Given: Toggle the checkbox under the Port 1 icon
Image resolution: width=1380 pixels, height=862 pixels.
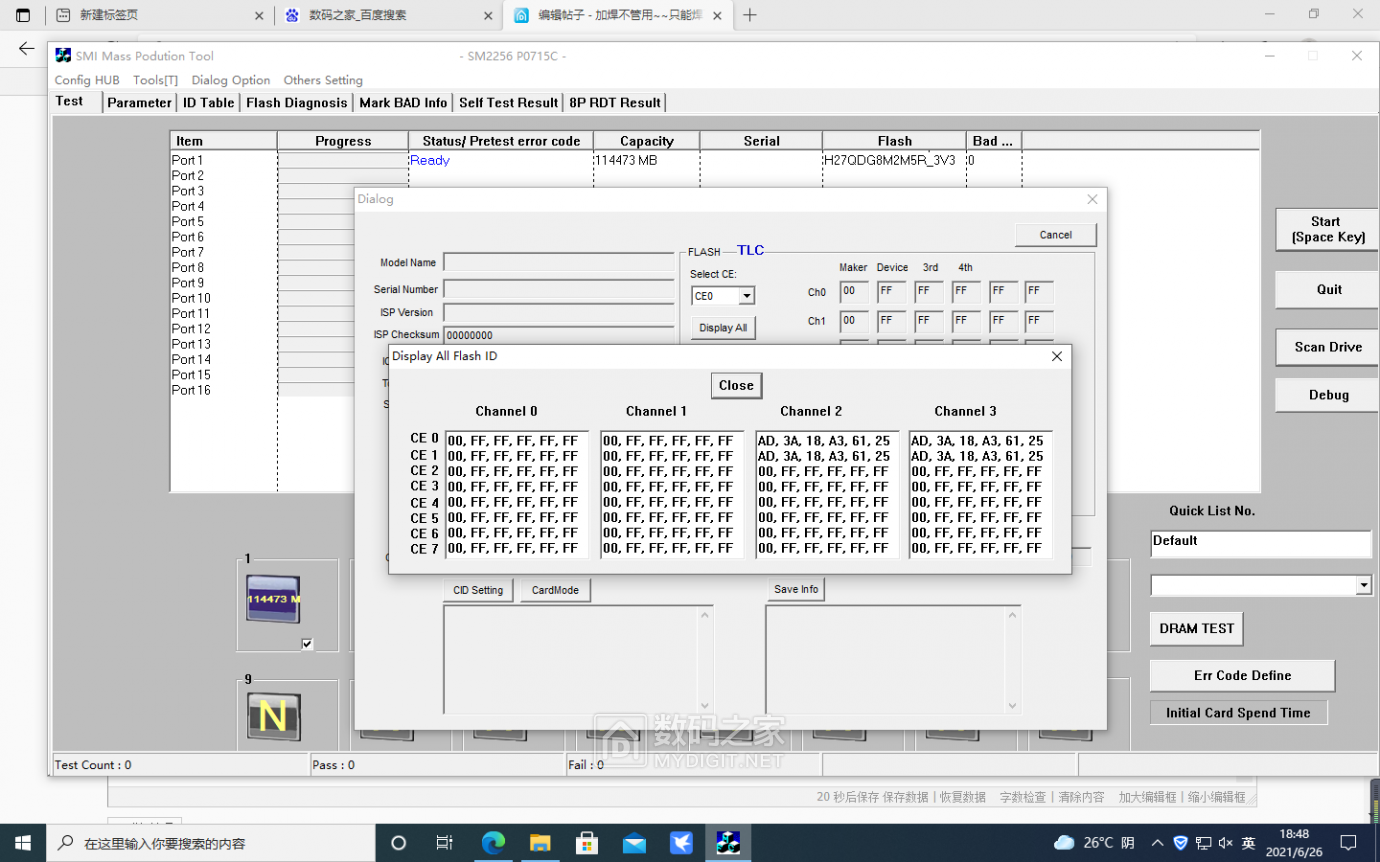Looking at the screenshot, I should [x=307, y=644].
